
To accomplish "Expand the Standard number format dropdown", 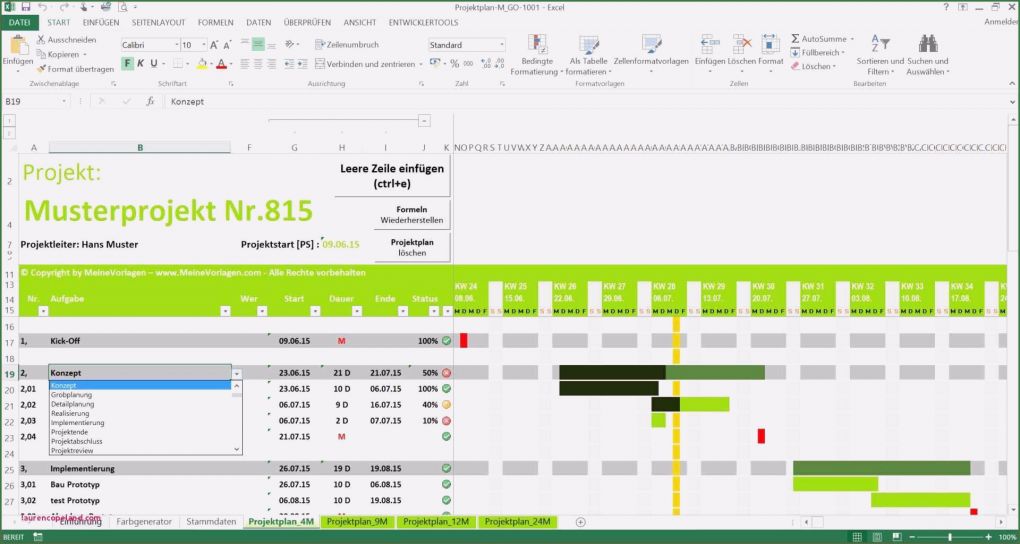I will (x=501, y=45).
